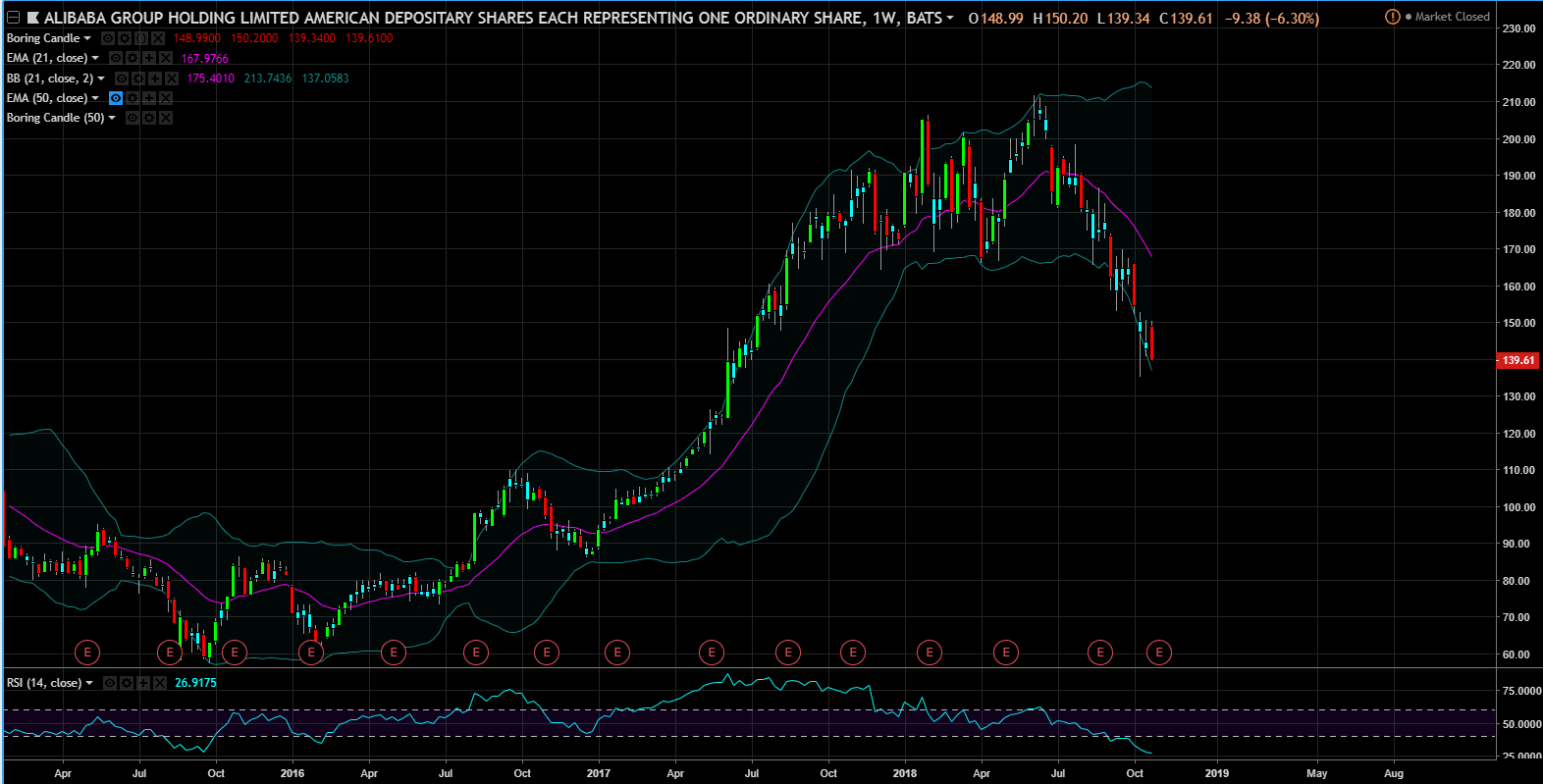The width and height of the screenshot is (1543, 784).
Task: Click the Alibaba Group Holding symbol title
Action: click(452, 18)
